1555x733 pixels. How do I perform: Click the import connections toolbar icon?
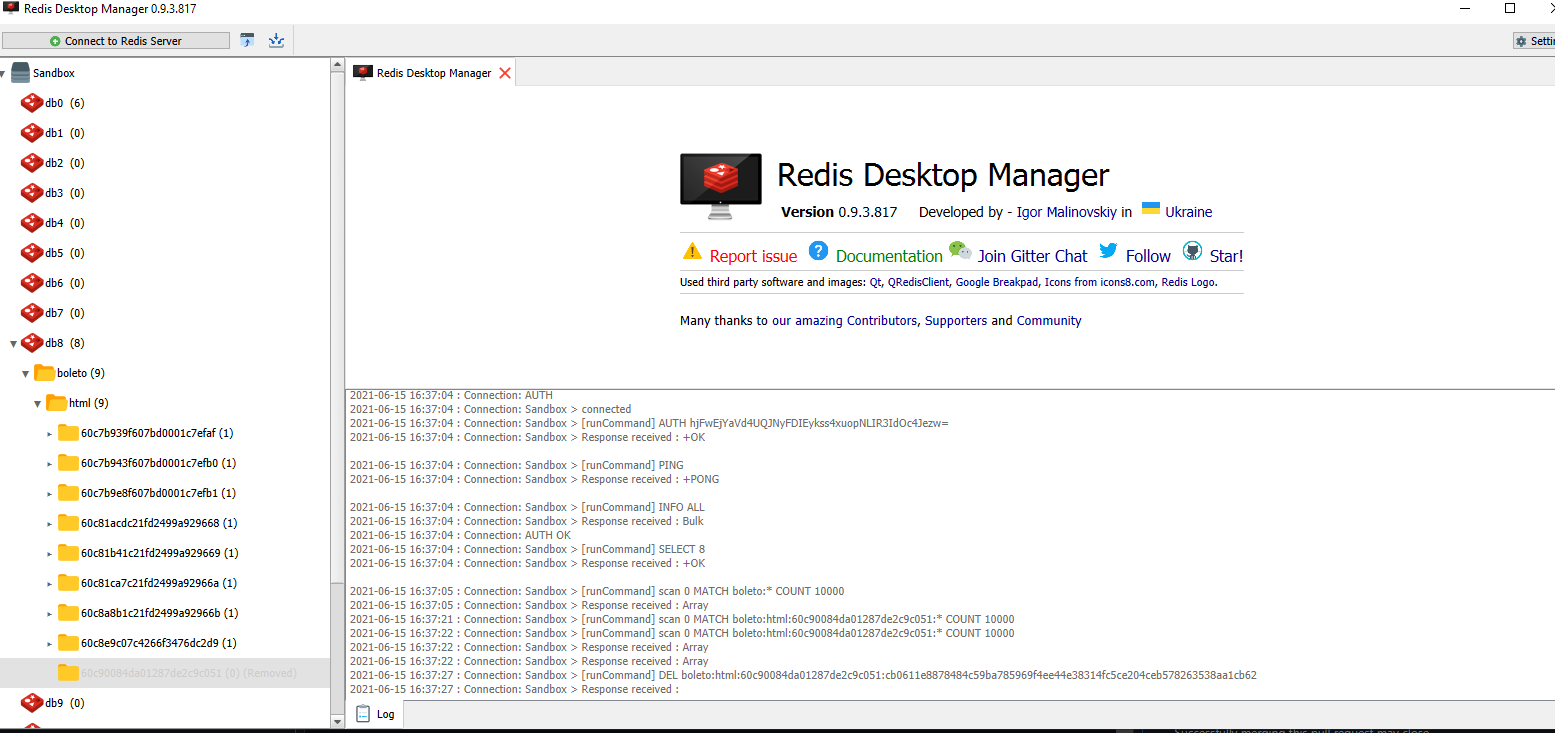pos(247,41)
